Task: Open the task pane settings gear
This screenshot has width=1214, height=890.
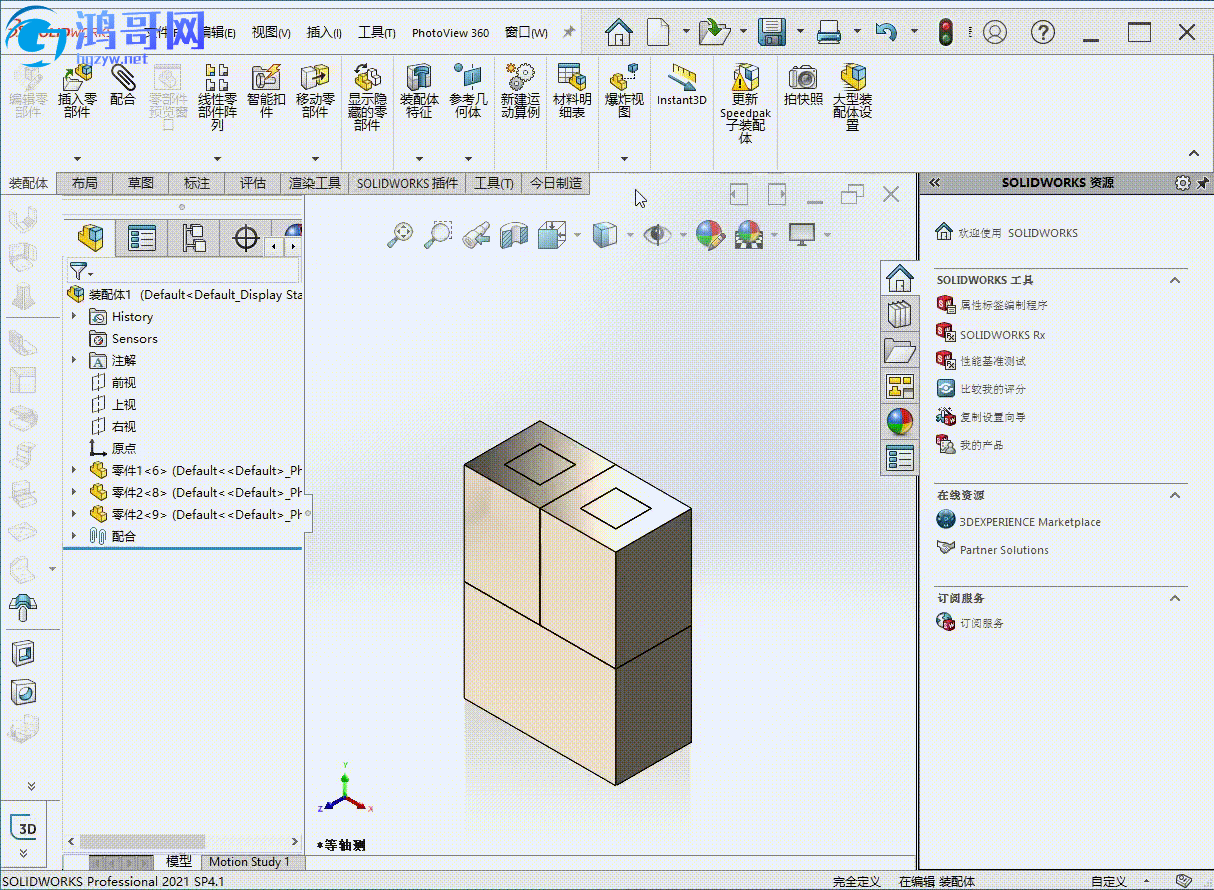Action: (1183, 183)
